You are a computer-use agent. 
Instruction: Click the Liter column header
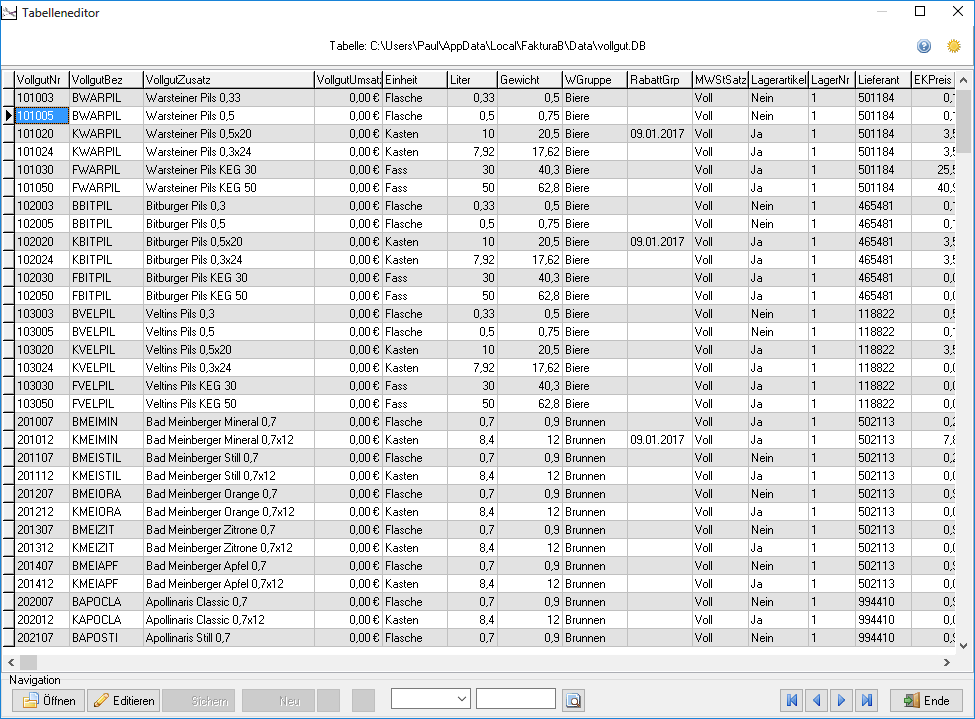[x=473, y=80]
